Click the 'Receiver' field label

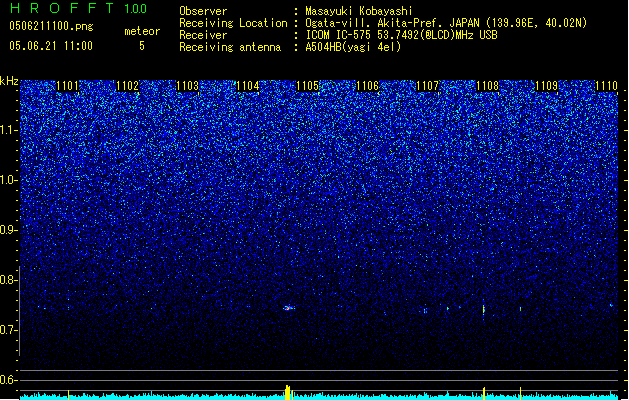(203, 35)
